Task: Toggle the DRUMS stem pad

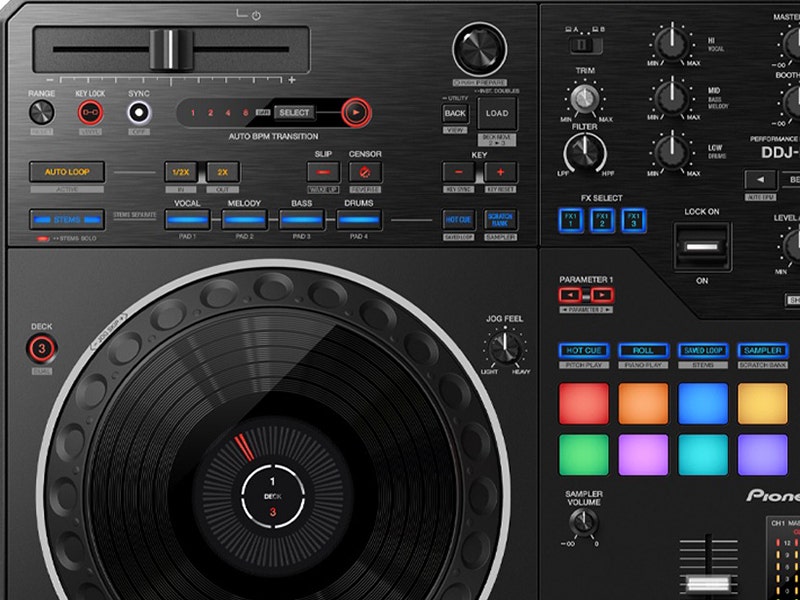Action: (359, 220)
